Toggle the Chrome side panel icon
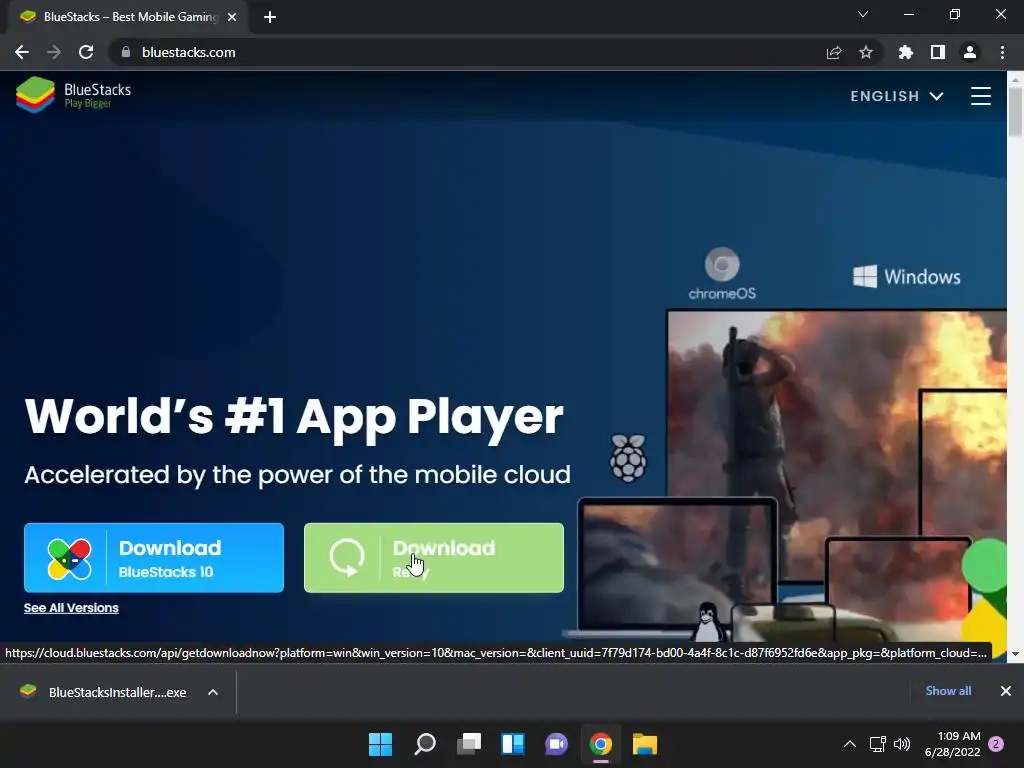This screenshot has height=768, width=1024. pyautogui.click(x=938, y=52)
